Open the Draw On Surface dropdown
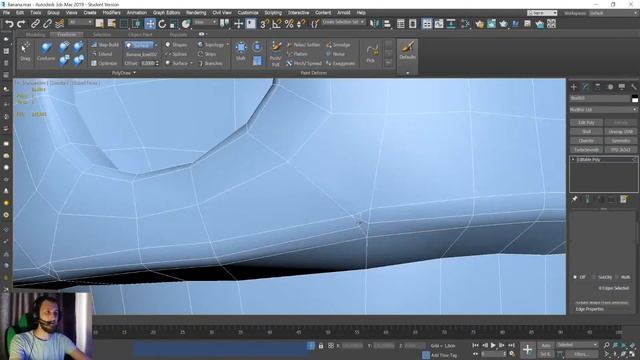640x360 pixels. [141, 45]
